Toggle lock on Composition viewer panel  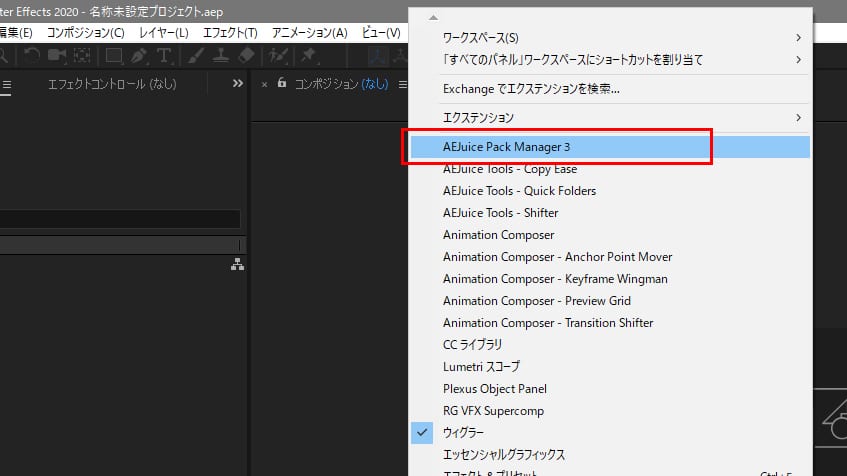[x=281, y=83]
